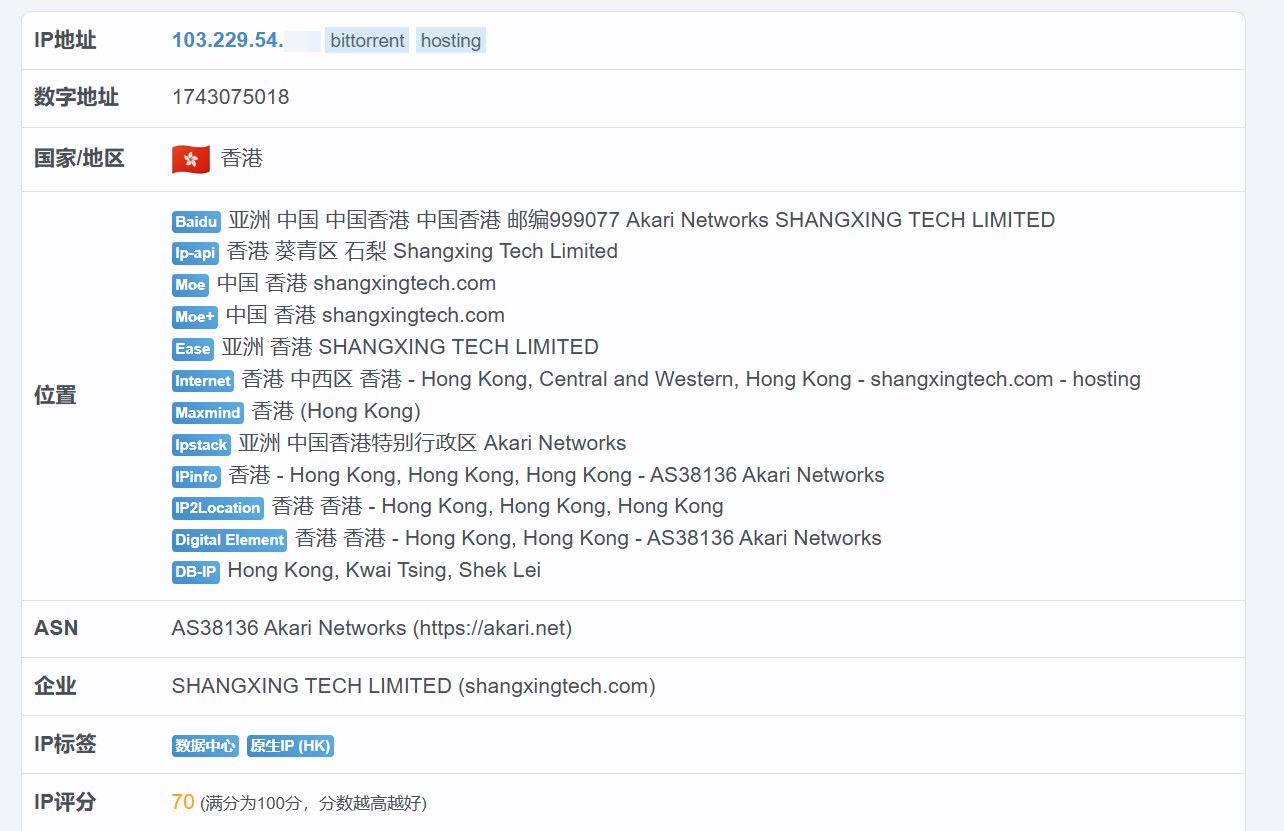
Task: Click the IP2Location source badge
Action: click(218, 508)
